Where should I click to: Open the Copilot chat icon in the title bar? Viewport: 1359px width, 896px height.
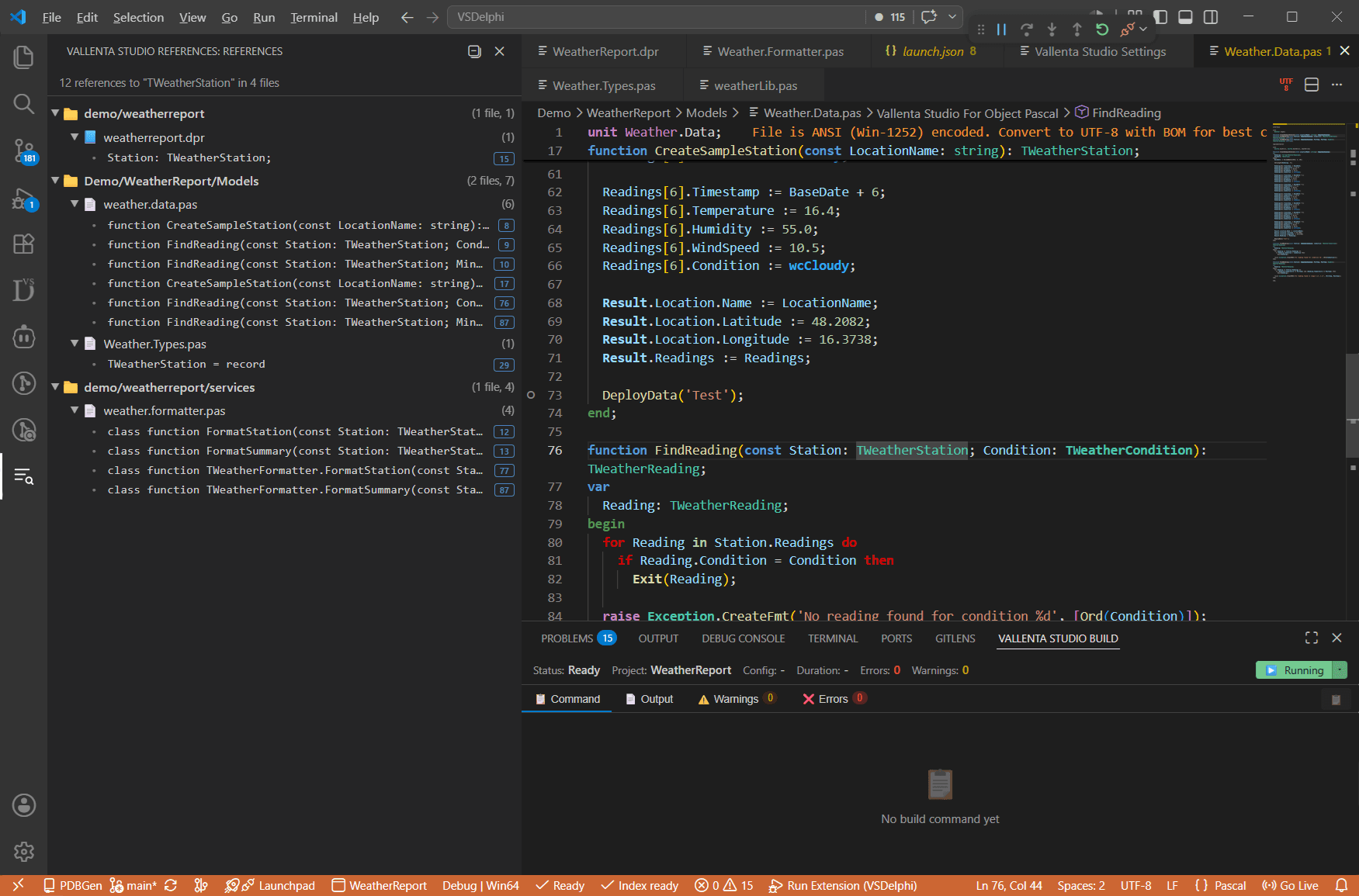coord(929,16)
